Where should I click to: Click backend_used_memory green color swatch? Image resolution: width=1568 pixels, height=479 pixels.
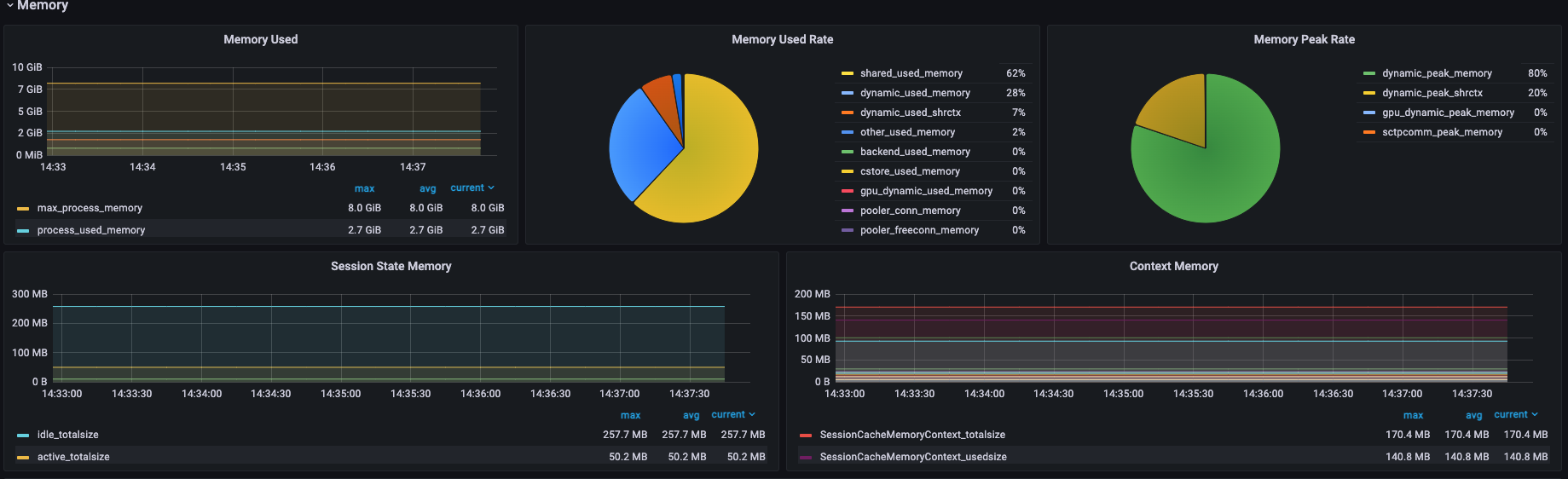pyautogui.click(x=848, y=152)
